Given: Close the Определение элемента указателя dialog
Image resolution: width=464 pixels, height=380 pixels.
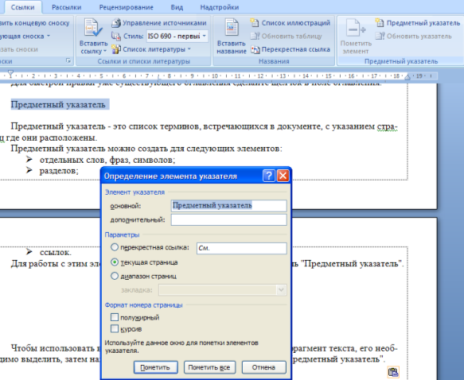Looking at the screenshot, I should click(x=283, y=175).
